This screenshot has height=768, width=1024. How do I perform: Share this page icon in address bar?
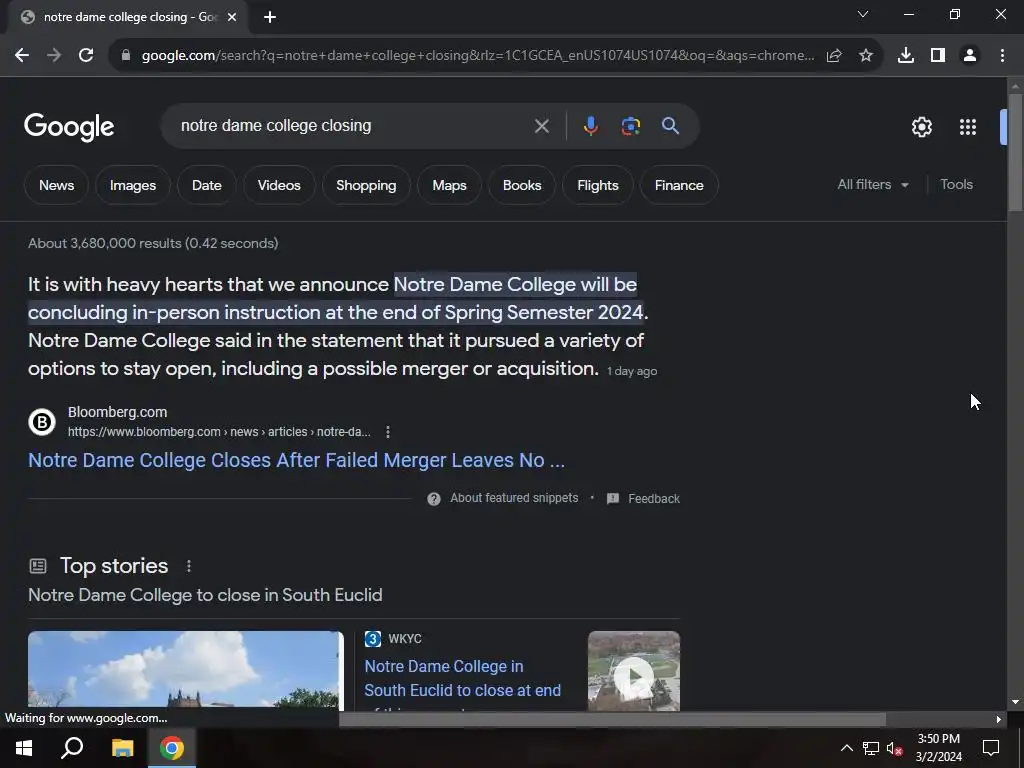(x=834, y=56)
